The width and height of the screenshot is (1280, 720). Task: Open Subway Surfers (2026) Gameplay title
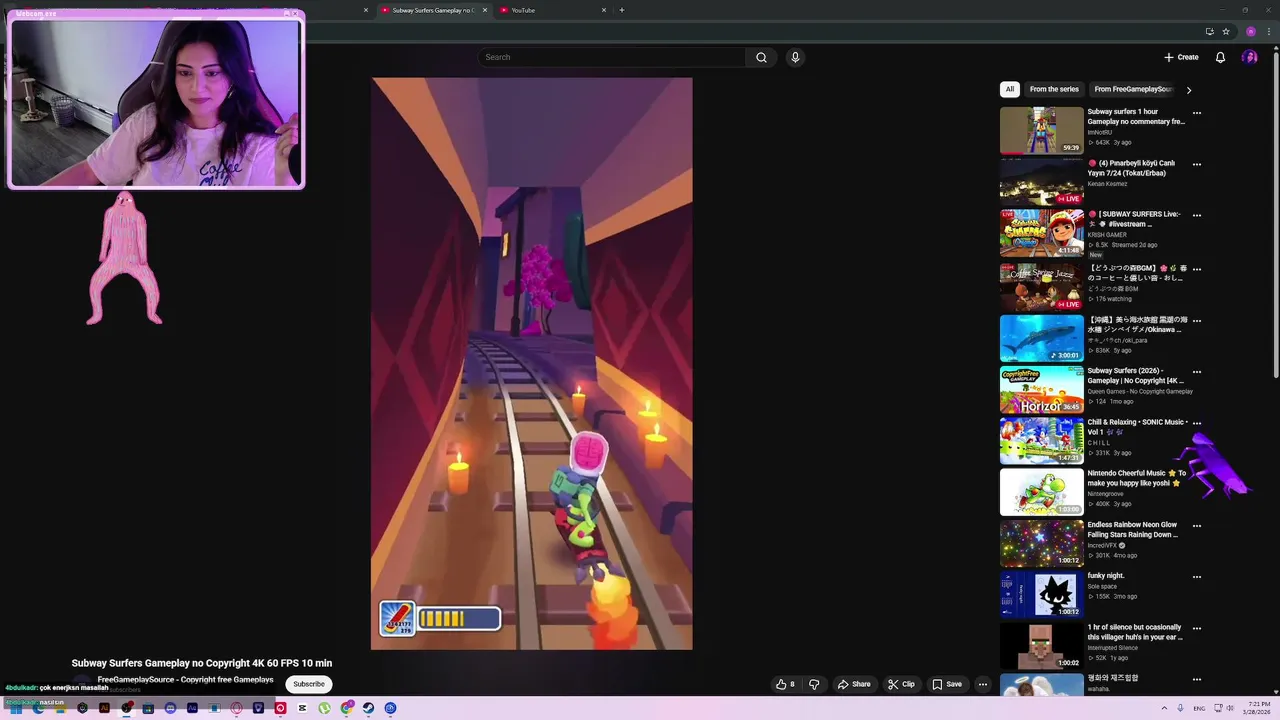pos(1136,376)
